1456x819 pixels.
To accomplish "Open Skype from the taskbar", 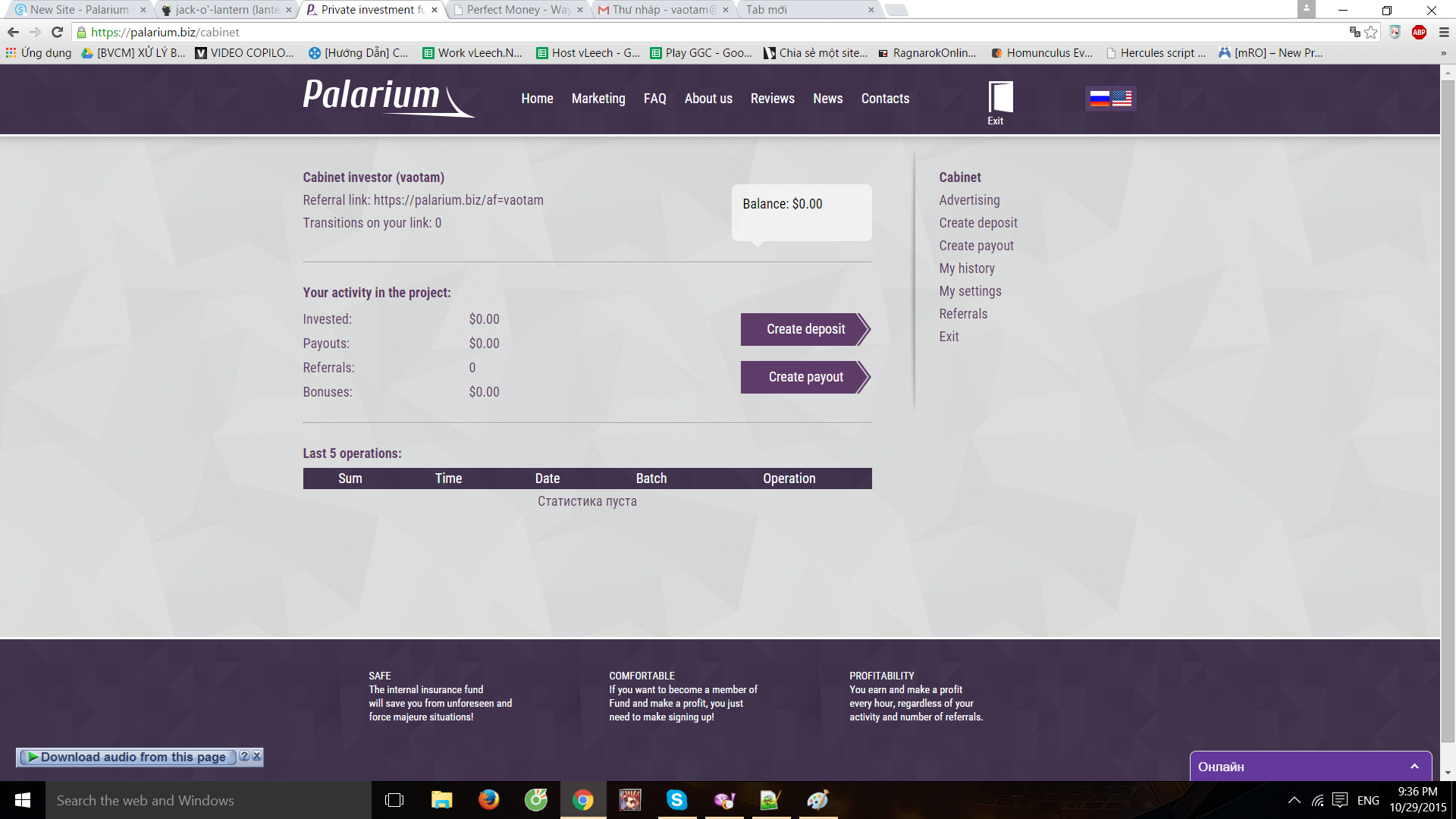I will click(x=676, y=800).
